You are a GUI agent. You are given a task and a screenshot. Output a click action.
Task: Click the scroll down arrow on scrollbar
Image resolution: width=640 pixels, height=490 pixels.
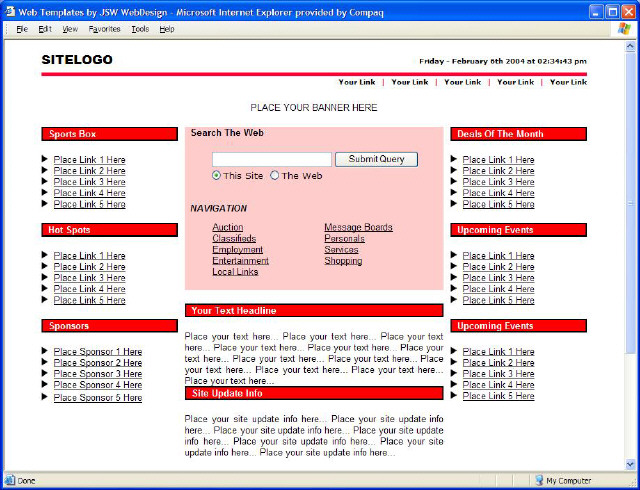coord(630,464)
